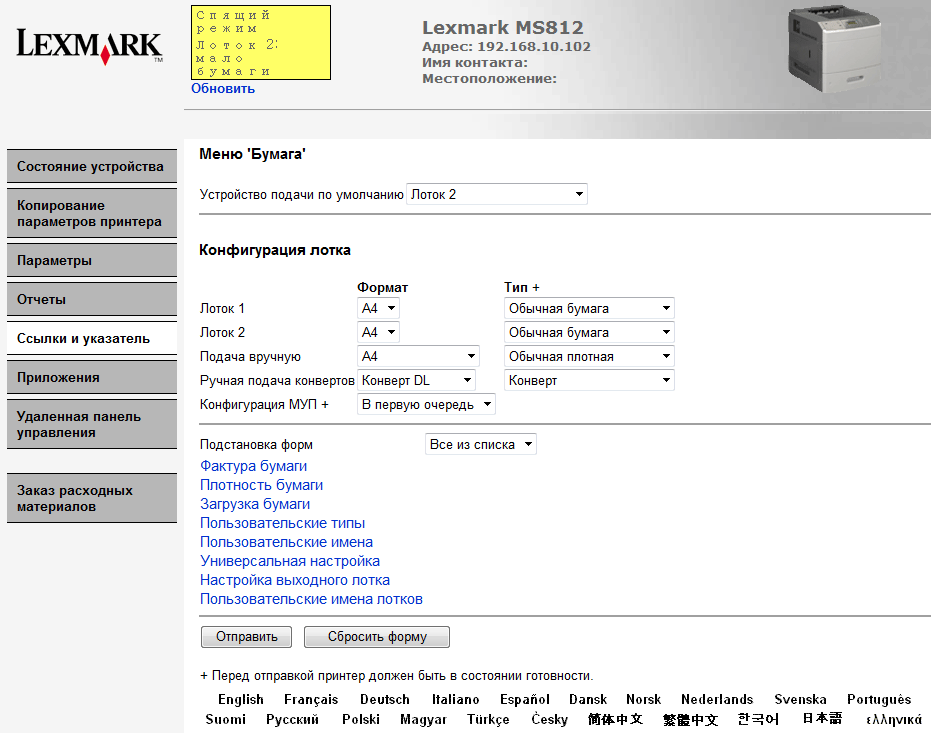Switch language to Français

(311, 699)
